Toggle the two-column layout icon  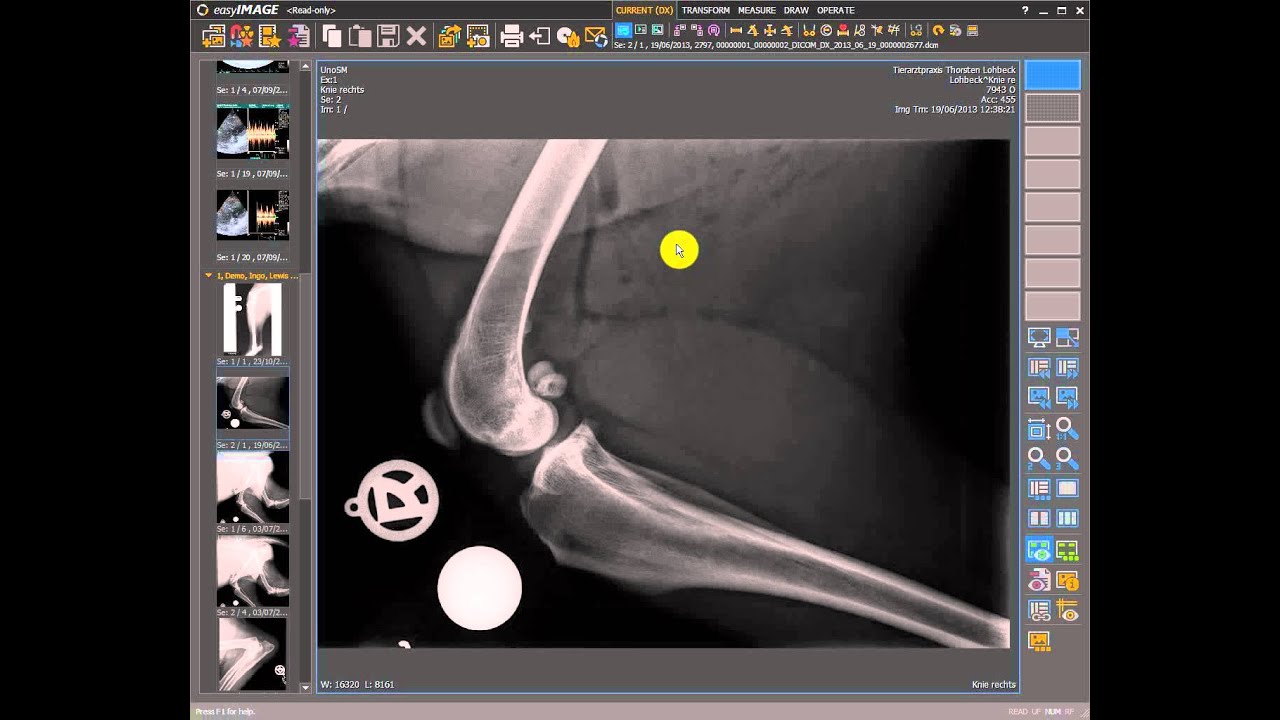tap(1039, 518)
